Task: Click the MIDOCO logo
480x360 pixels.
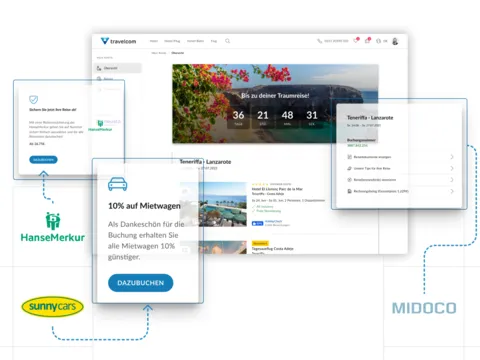Action: click(x=424, y=308)
